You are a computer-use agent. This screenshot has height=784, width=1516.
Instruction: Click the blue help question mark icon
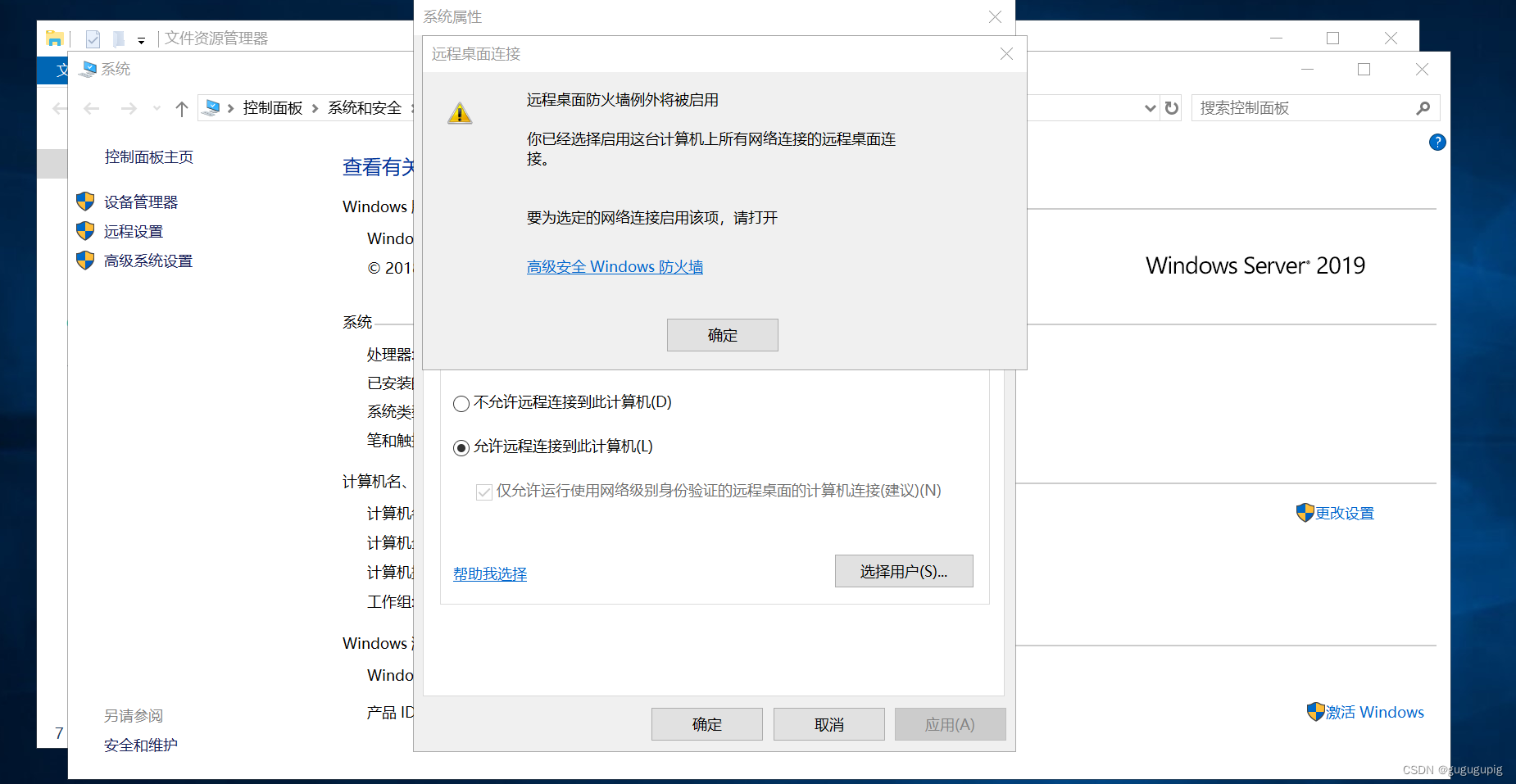point(1437,143)
